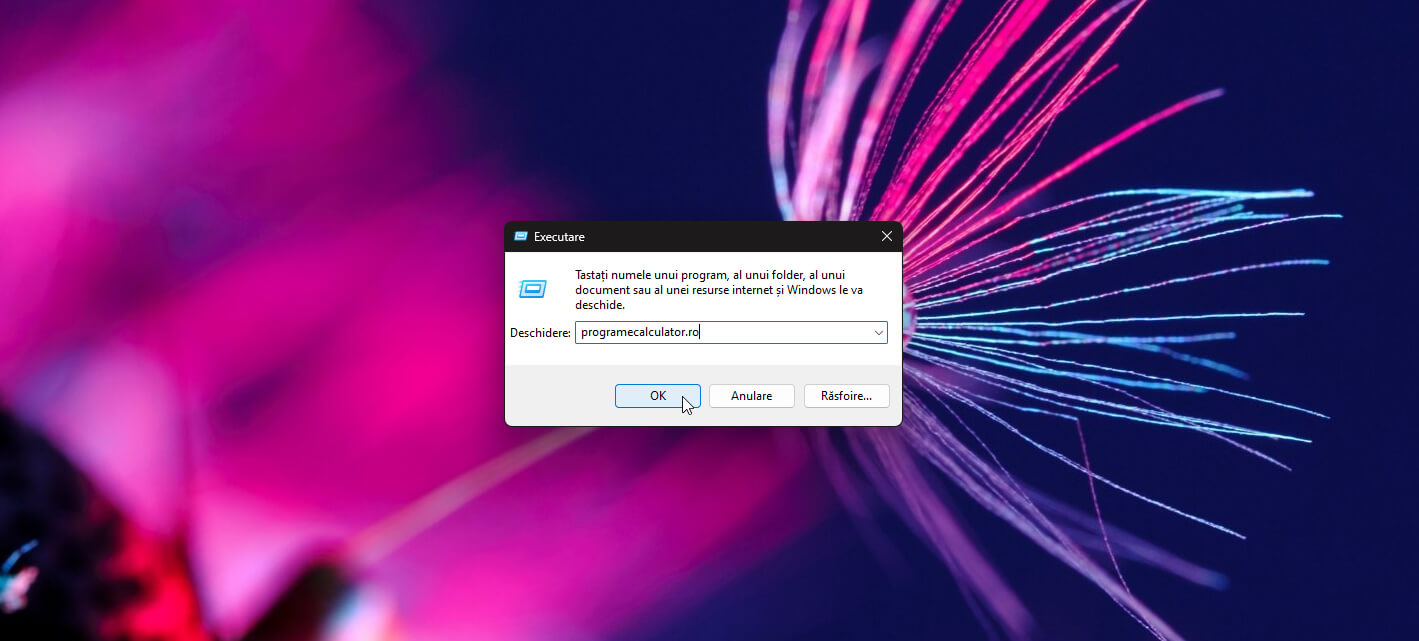
Task: Focus the Deschidere text input field
Action: (780, 332)
